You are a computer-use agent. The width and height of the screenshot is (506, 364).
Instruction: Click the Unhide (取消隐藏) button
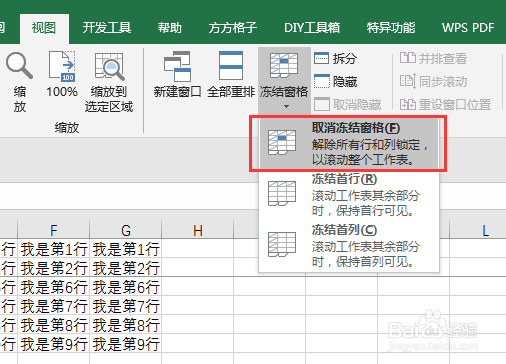point(348,104)
